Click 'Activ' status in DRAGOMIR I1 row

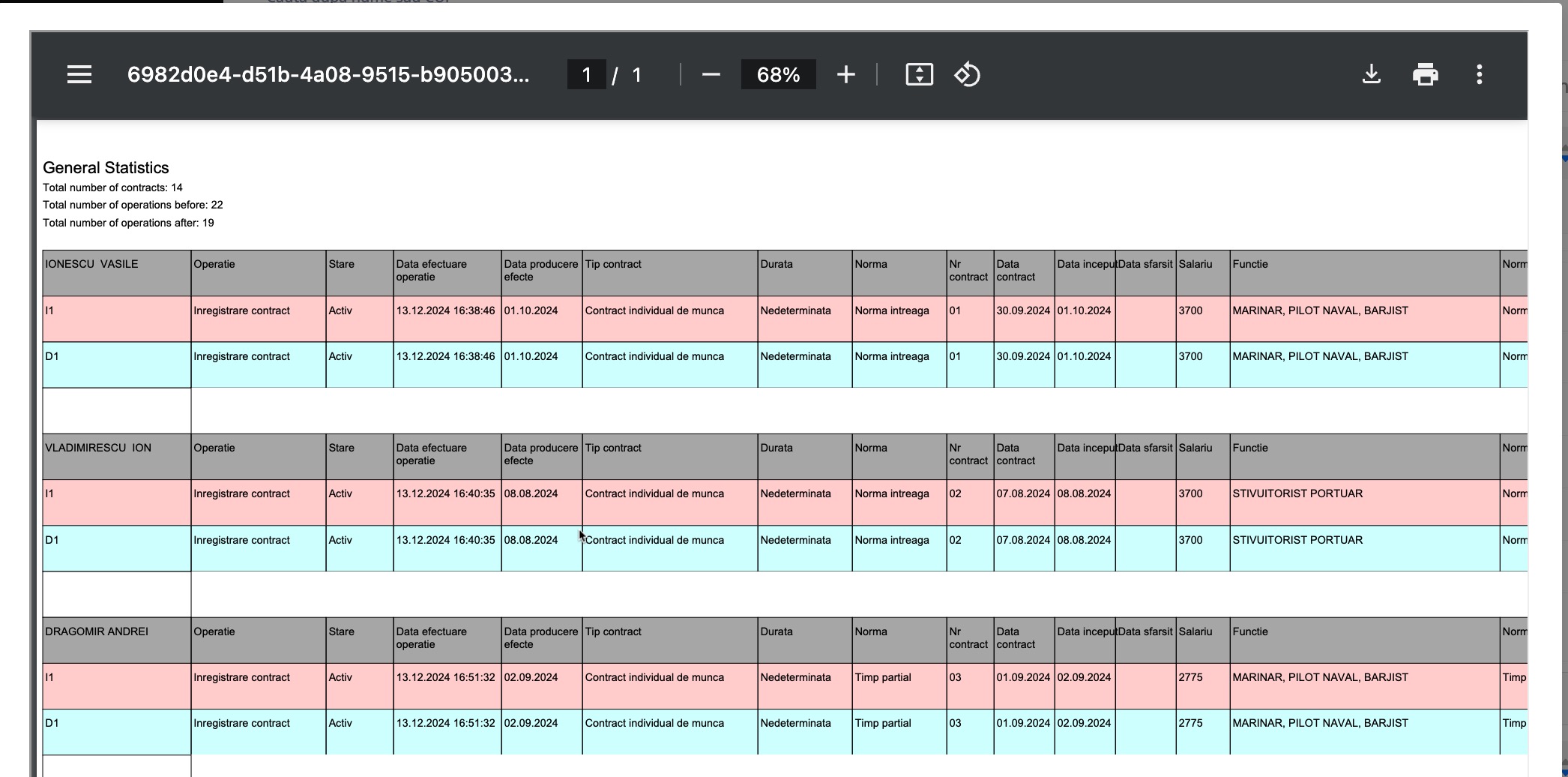340,677
